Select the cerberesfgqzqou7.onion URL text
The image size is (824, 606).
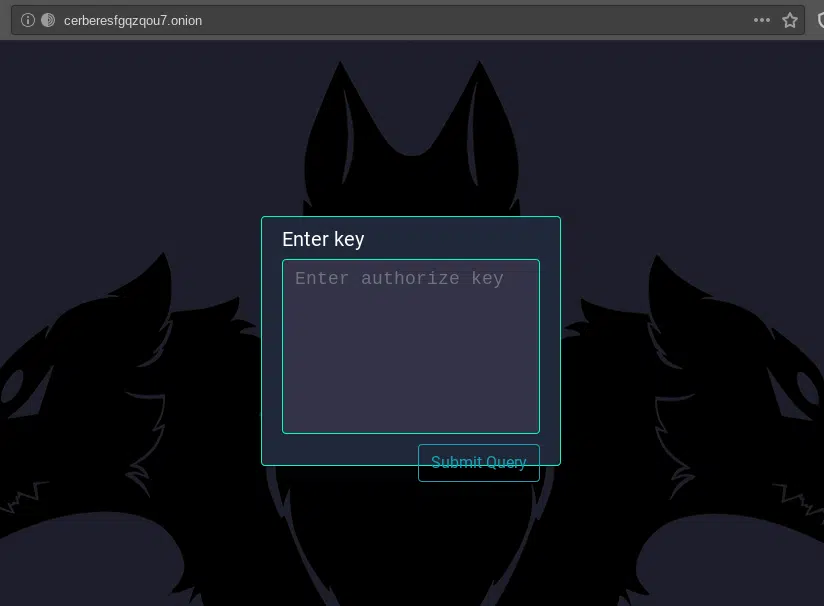click(133, 20)
